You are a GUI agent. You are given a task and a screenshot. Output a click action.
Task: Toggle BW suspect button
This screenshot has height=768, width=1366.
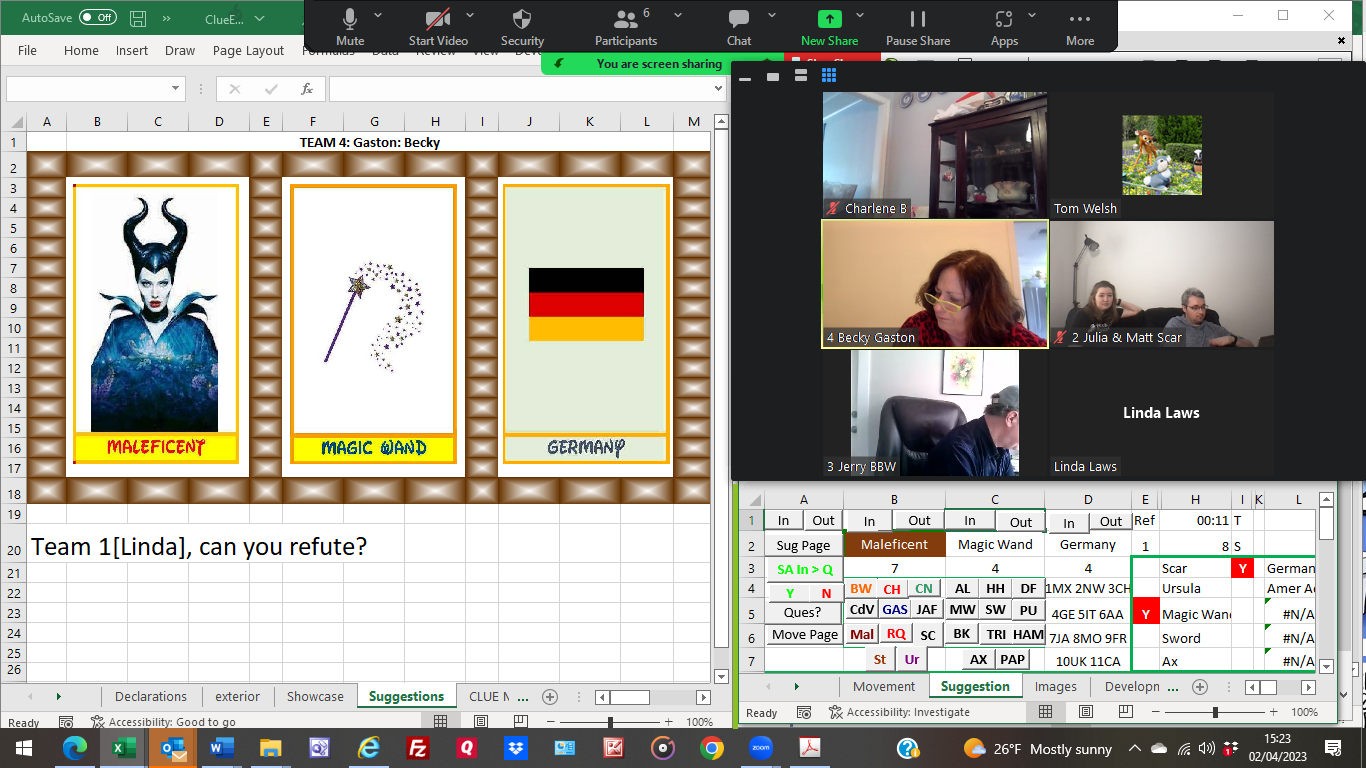coord(861,589)
